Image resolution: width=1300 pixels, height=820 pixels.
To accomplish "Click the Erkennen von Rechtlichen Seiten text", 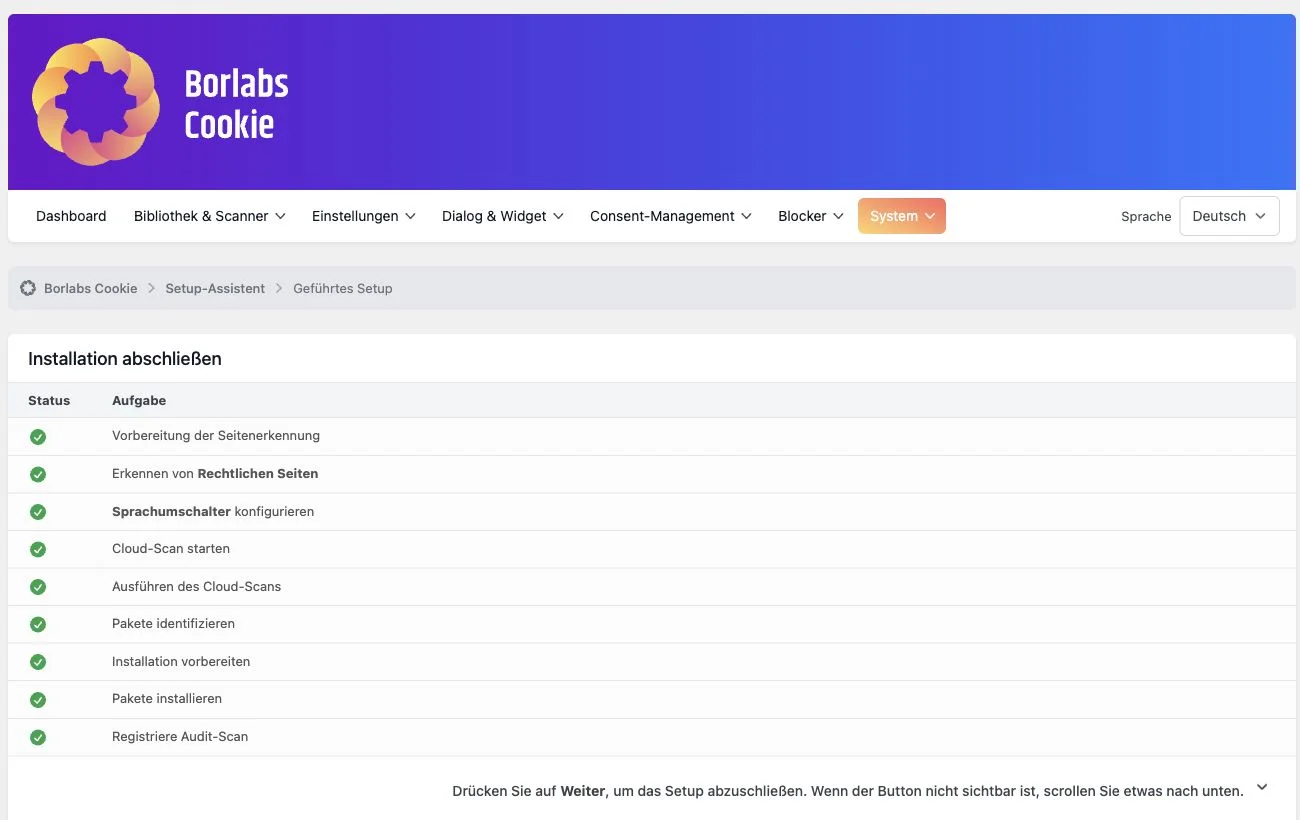I will click(x=215, y=473).
